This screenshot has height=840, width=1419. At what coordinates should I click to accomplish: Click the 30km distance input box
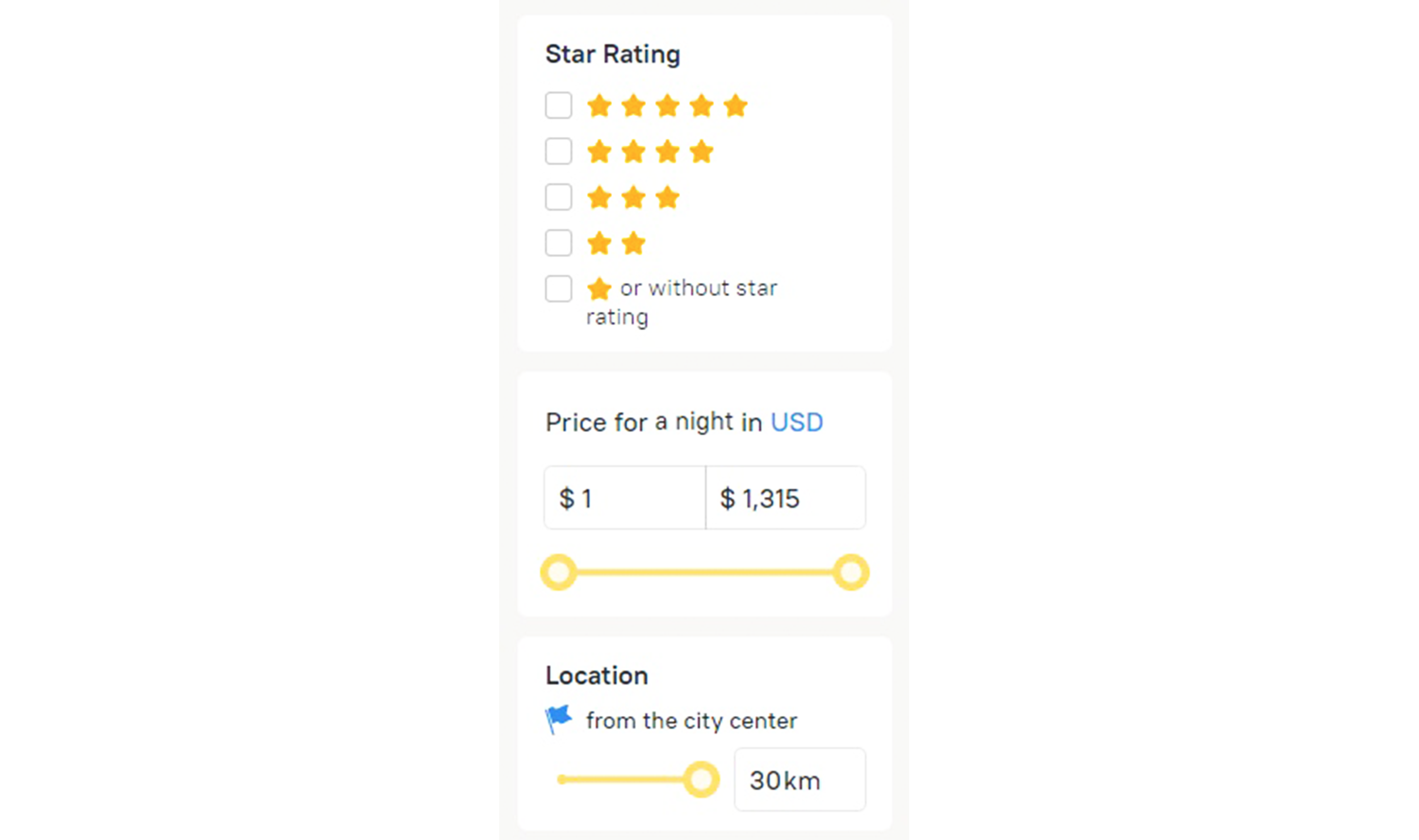pos(800,780)
